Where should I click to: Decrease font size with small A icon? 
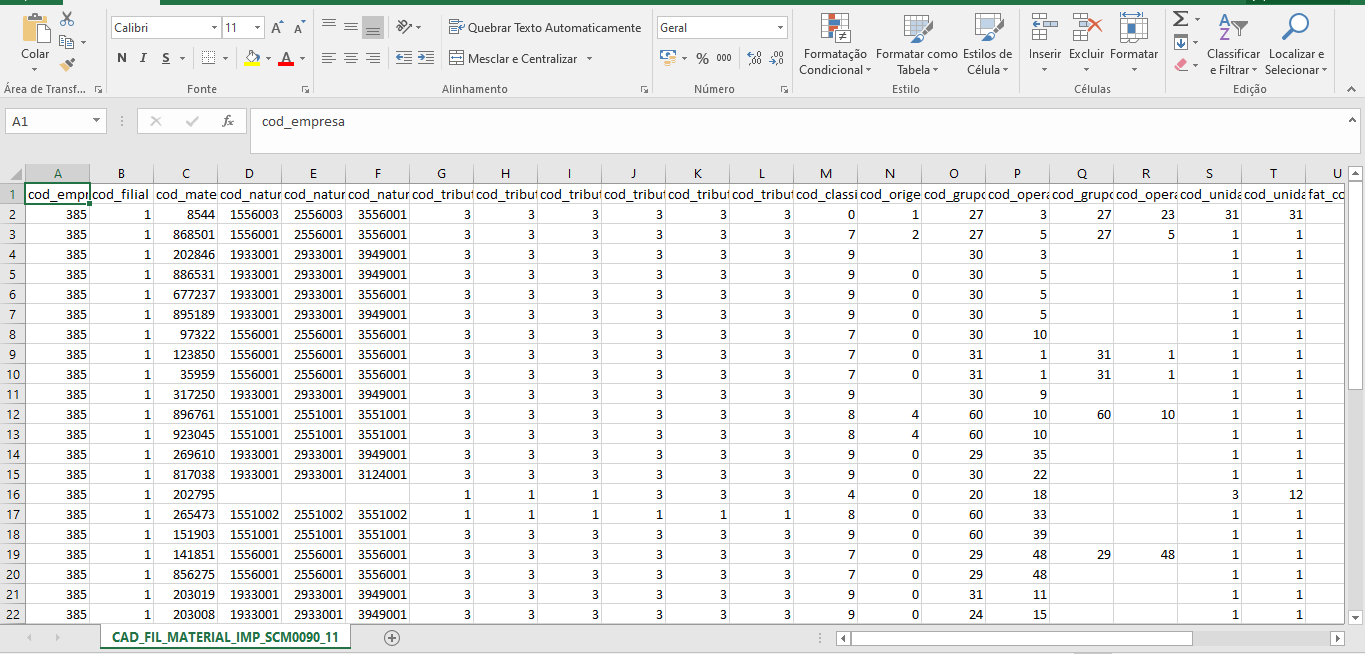point(299,28)
